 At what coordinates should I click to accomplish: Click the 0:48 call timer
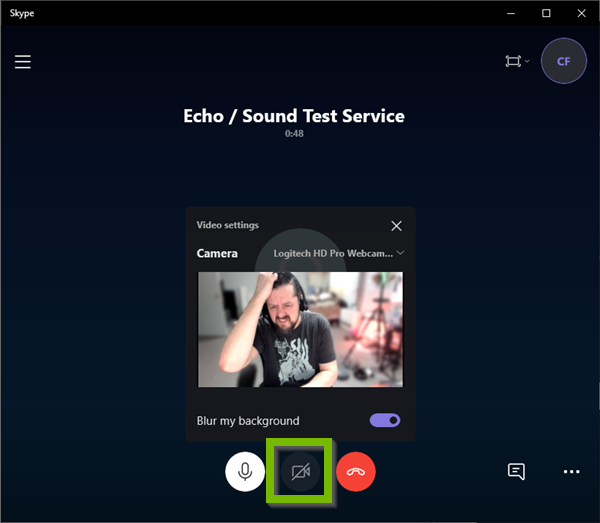tap(294, 134)
